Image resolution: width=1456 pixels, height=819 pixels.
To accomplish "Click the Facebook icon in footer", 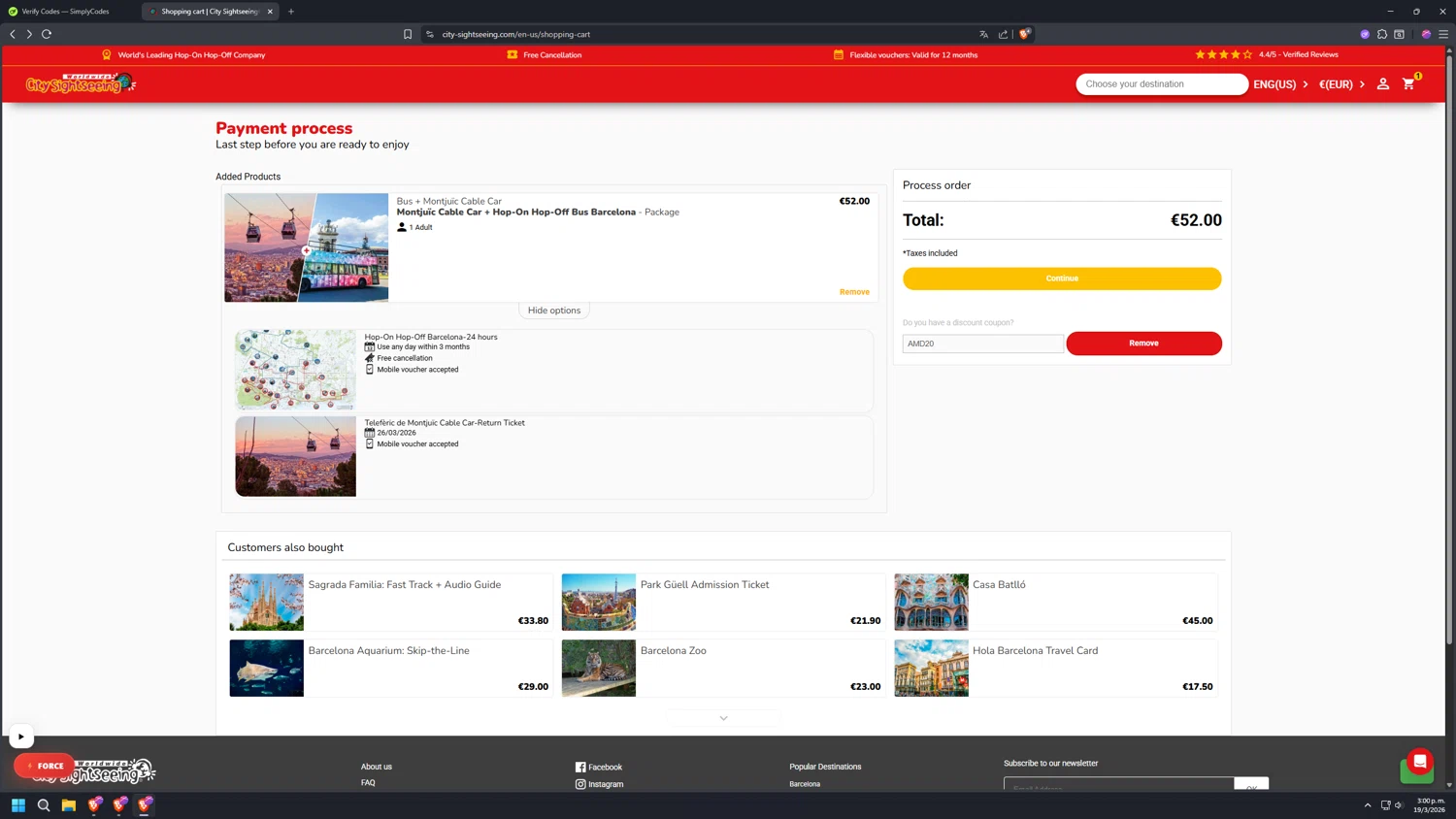I will coord(580,768).
